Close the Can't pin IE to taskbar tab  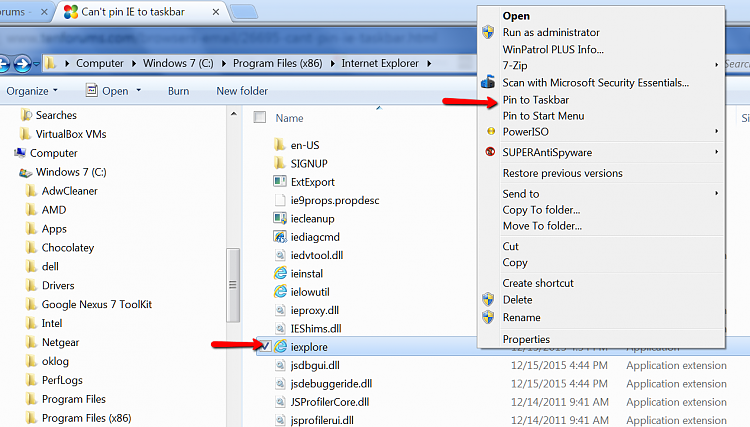(x=216, y=12)
